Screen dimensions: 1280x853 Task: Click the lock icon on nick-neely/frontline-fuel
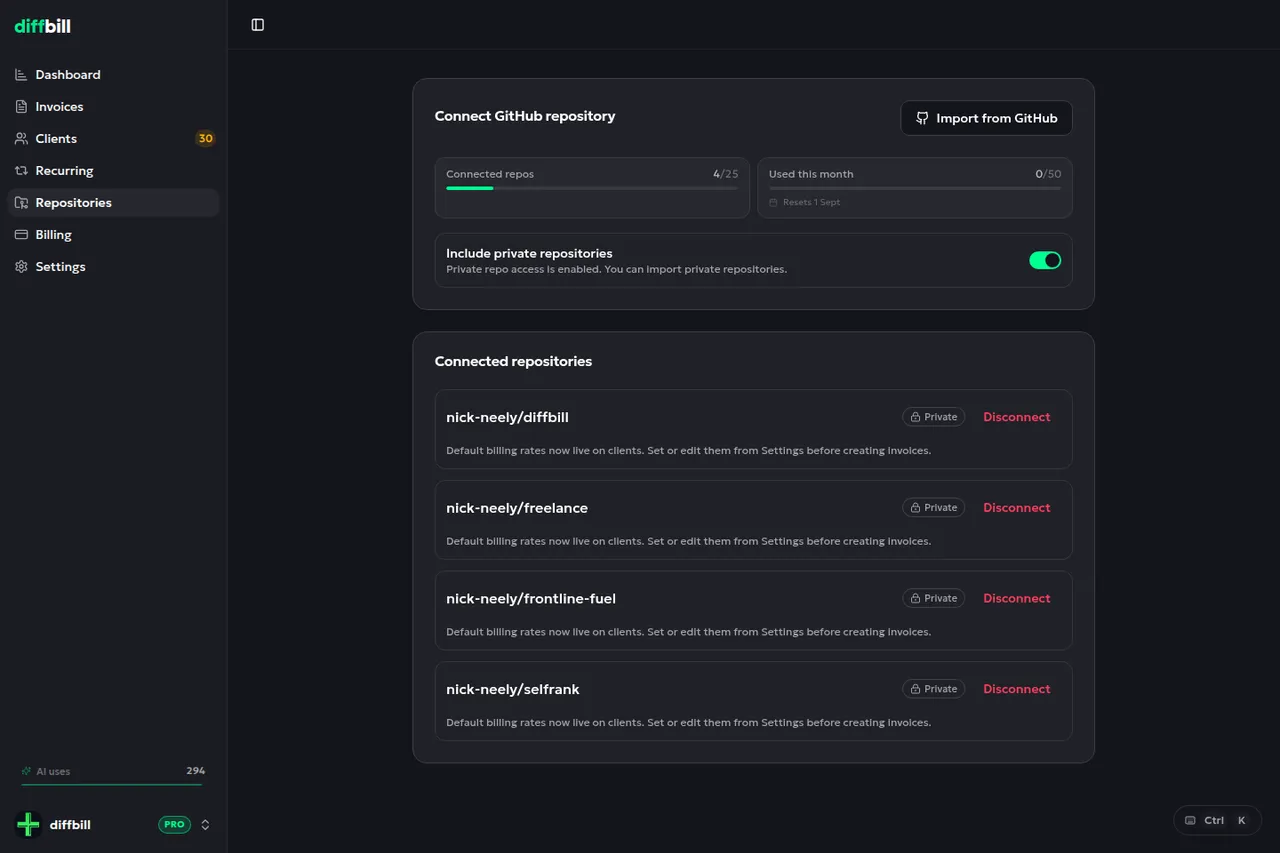(x=915, y=598)
